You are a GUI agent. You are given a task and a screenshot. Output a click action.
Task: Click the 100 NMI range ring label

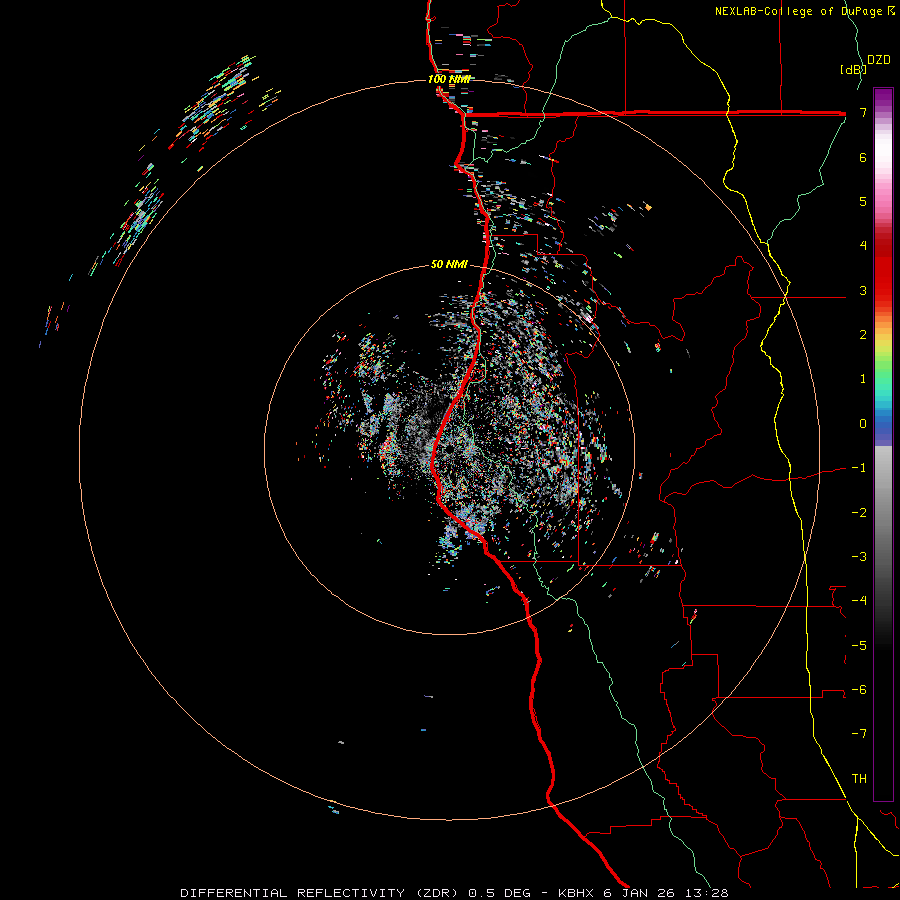pyautogui.click(x=449, y=79)
